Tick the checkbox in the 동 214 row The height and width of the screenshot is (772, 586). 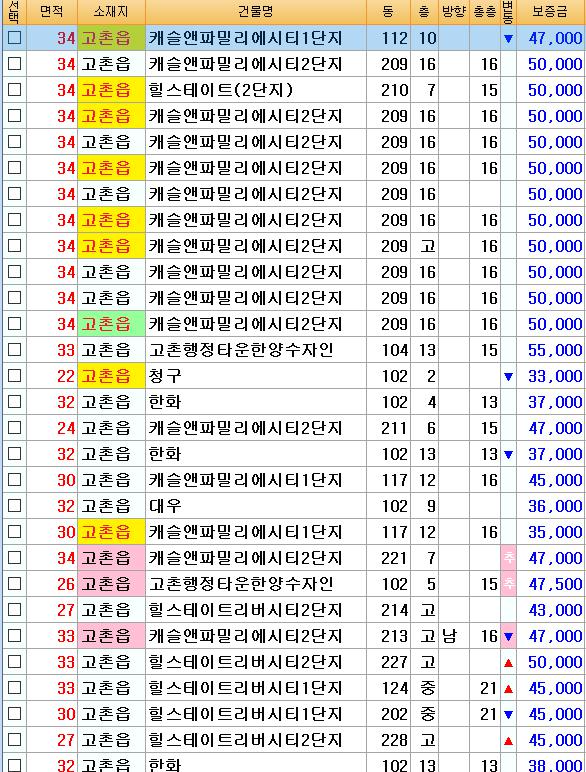[x=15, y=610]
